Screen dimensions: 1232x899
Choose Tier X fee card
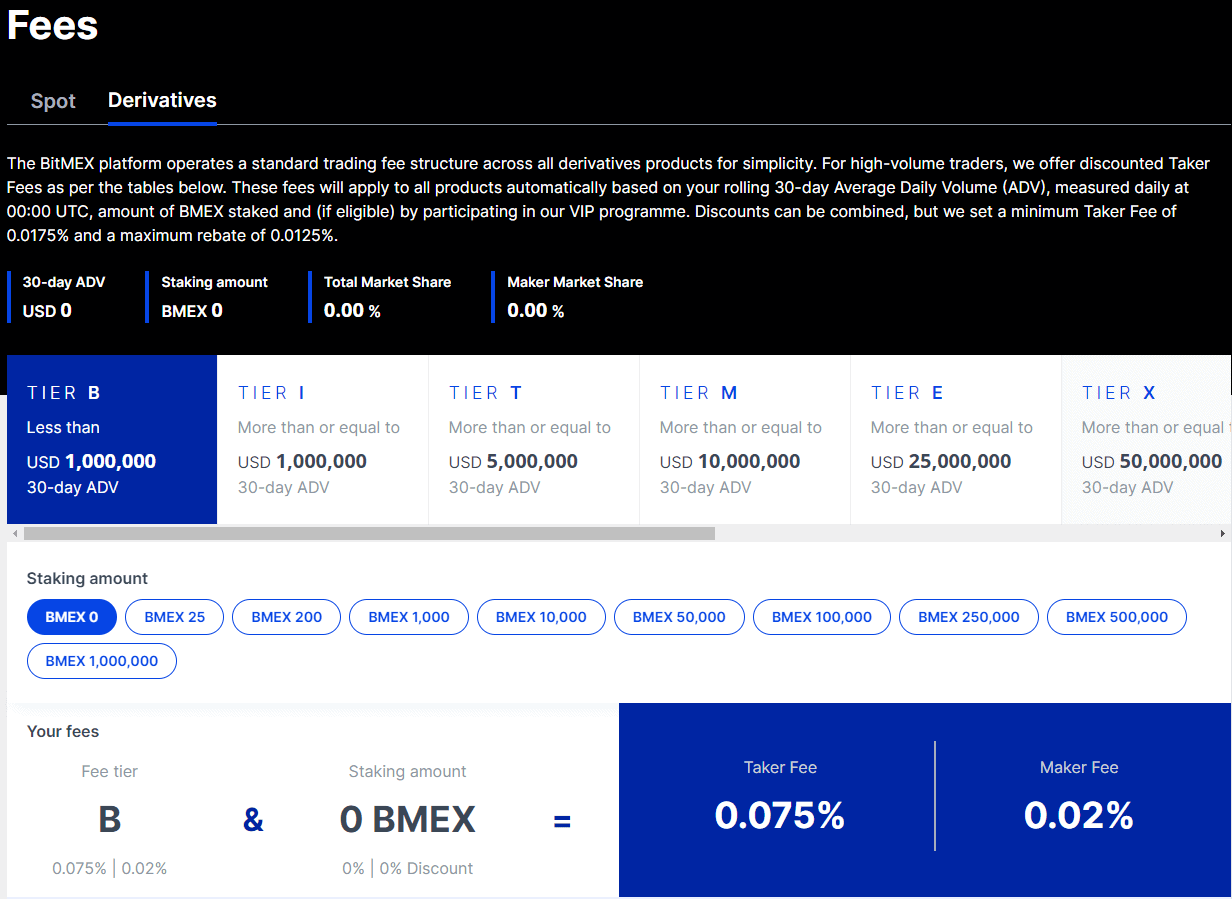1150,440
